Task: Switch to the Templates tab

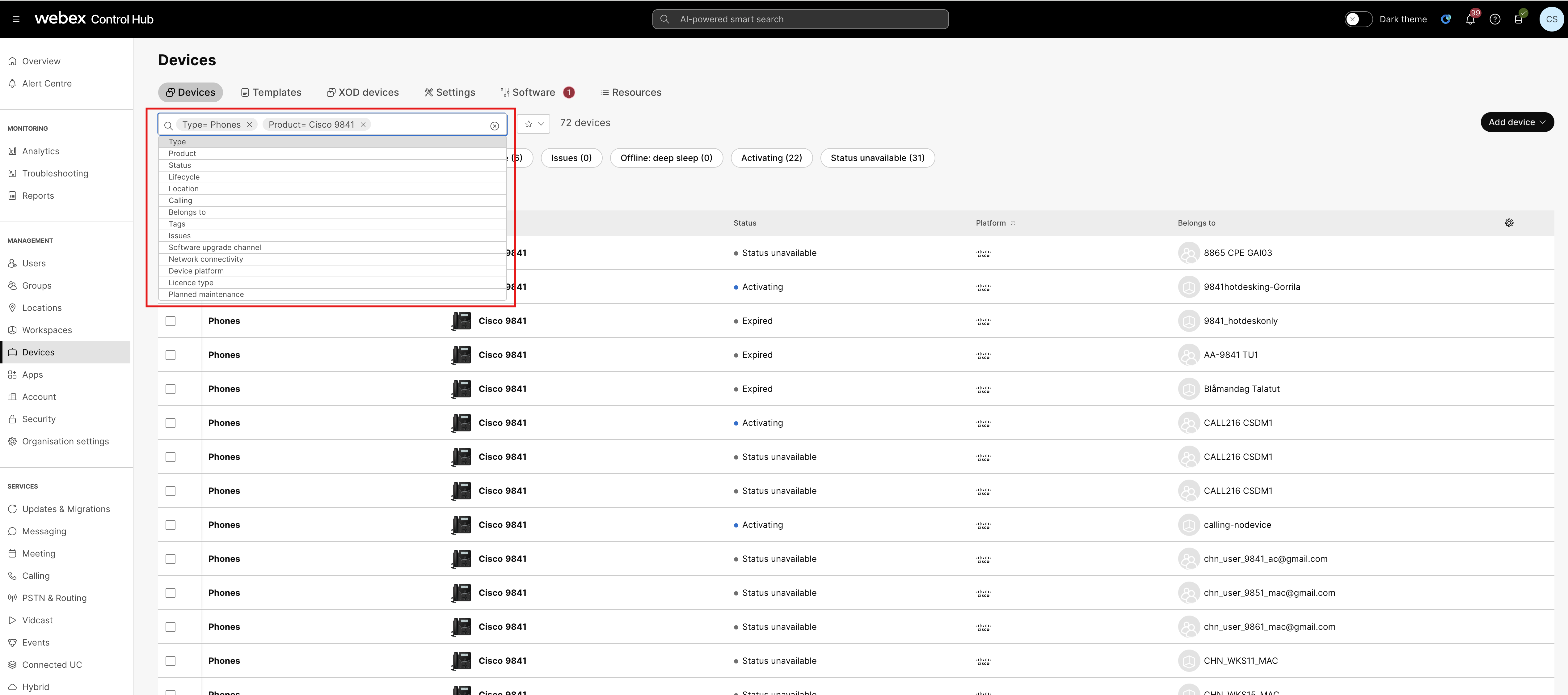Action: [x=271, y=93]
